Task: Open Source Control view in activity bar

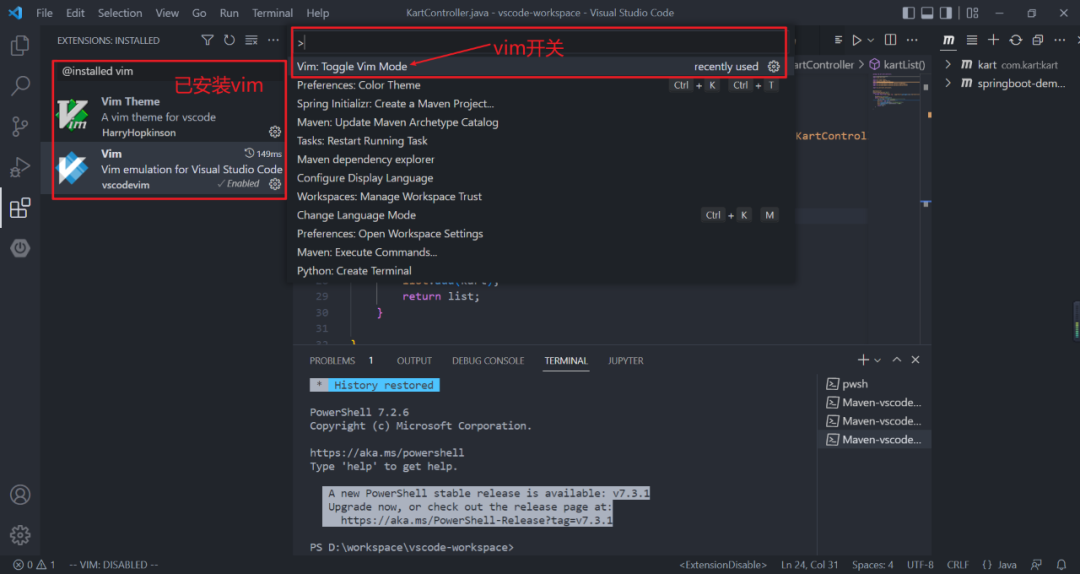Action: coord(20,126)
